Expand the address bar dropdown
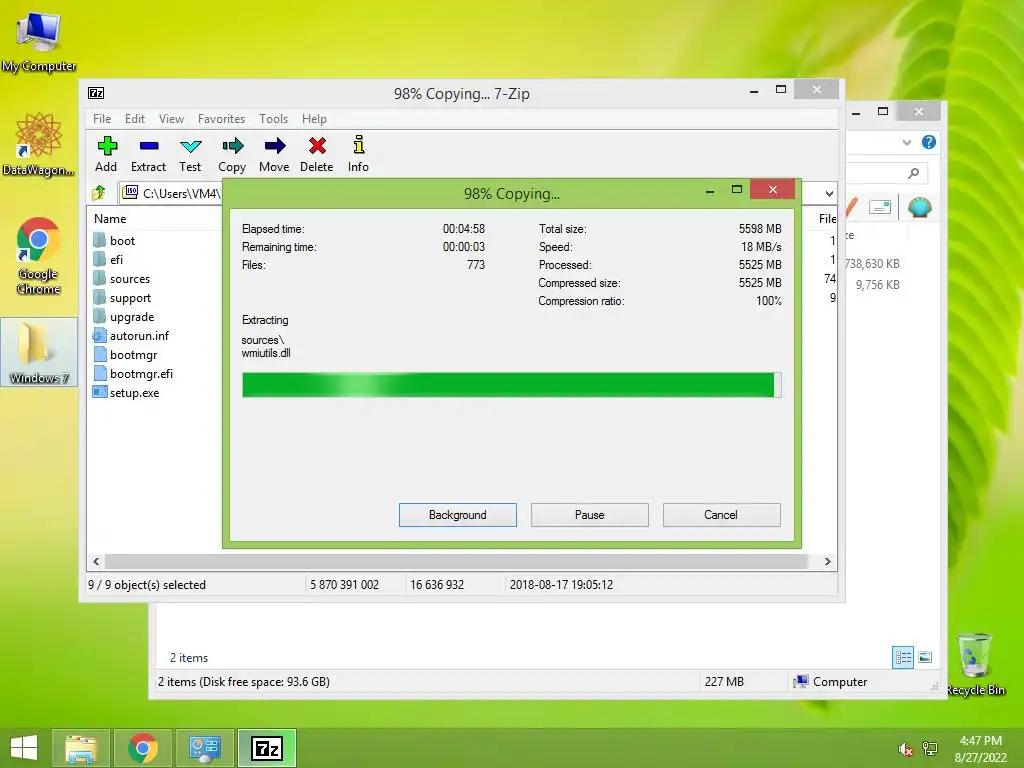The image size is (1024, 768). click(829, 193)
